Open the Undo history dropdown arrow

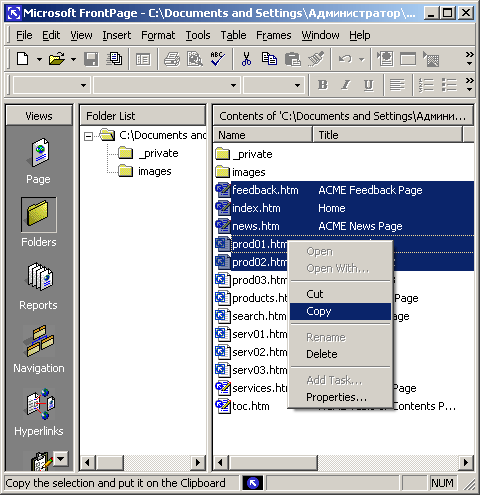pos(362,60)
